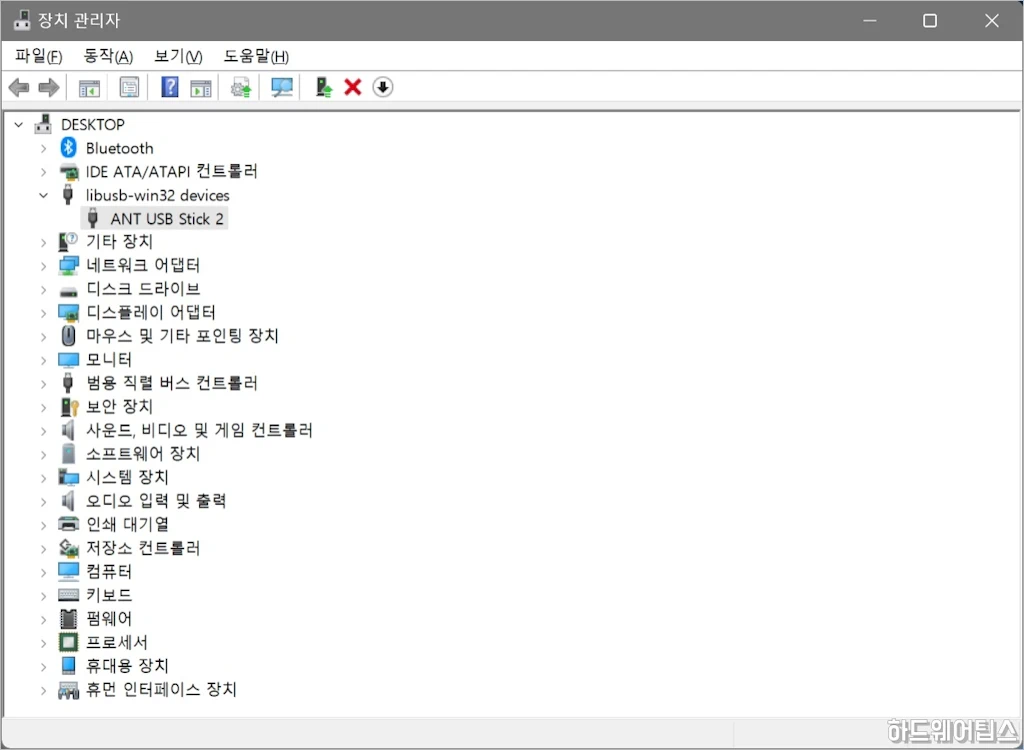Expand the 모니터 category
This screenshot has width=1024, height=750.
pyautogui.click(x=43, y=360)
